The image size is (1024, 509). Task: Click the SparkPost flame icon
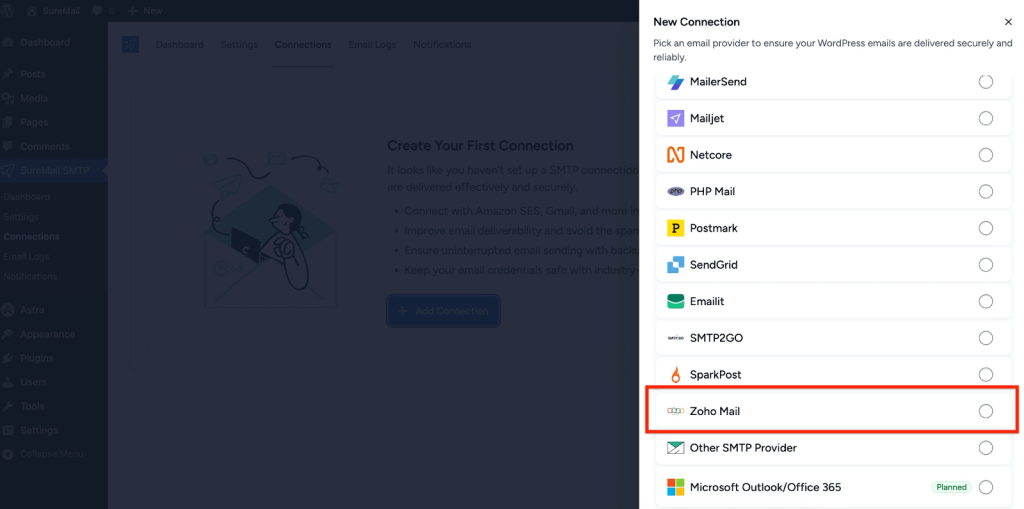pyautogui.click(x=675, y=374)
